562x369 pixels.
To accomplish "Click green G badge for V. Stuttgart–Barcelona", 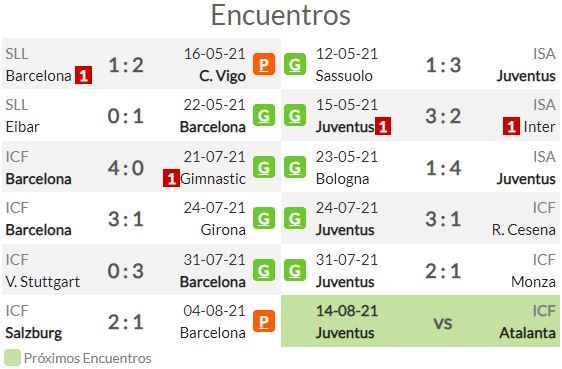I will (x=264, y=270).
